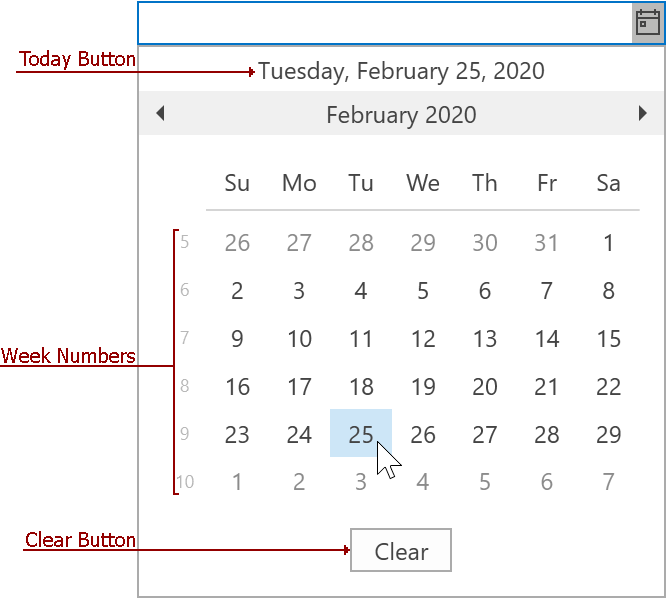Select February 25 in the calendar
Image resolution: width=666 pixels, height=600 pixels.
click(361, 434)
